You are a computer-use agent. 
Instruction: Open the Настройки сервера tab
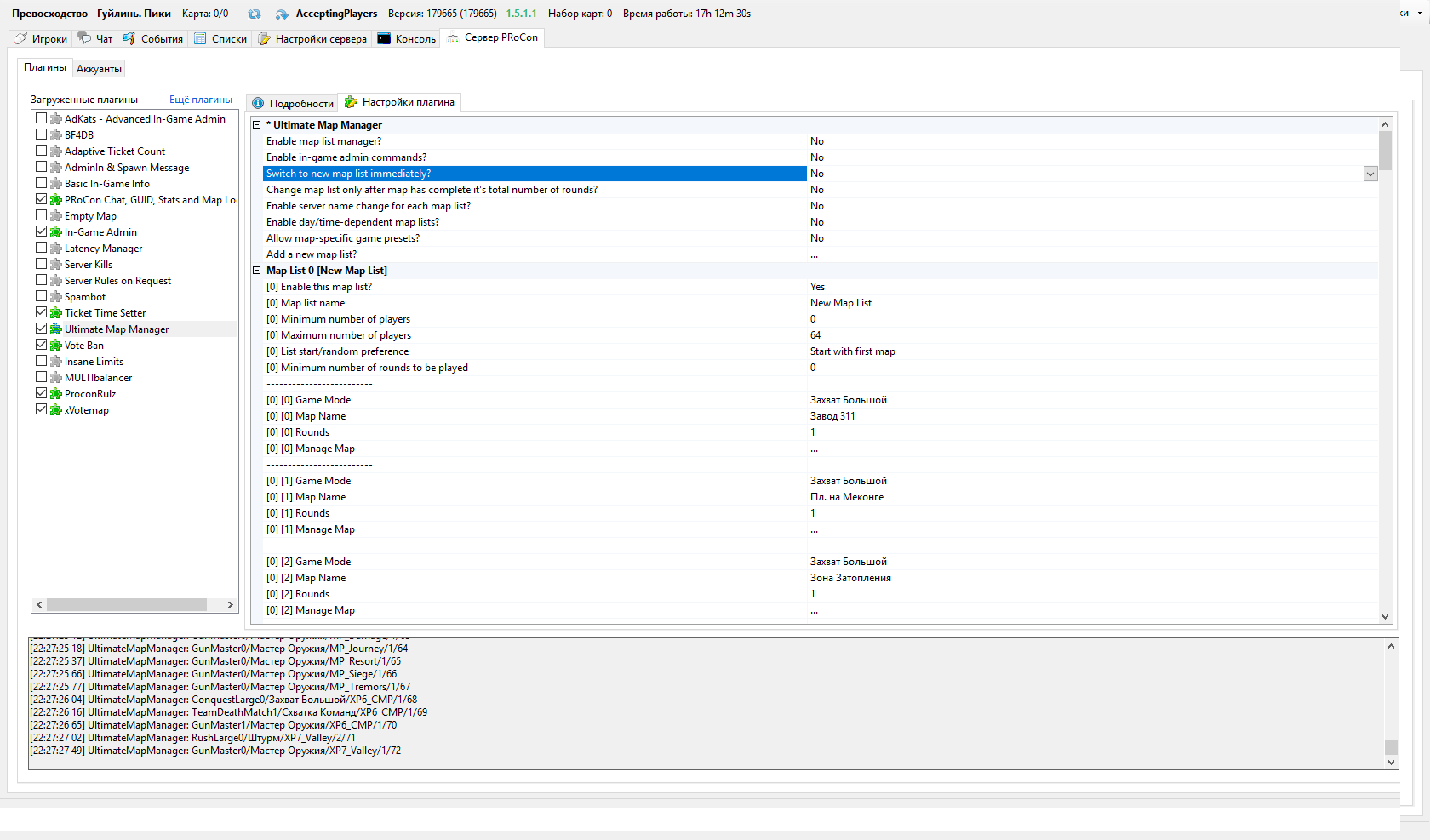(312, 38)
